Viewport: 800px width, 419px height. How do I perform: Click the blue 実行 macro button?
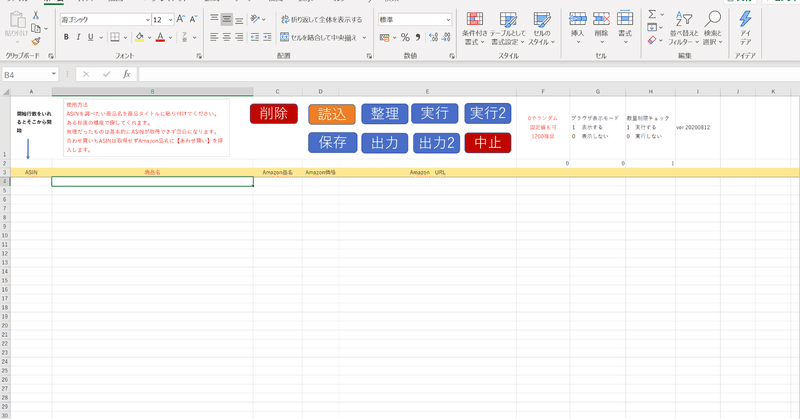coord(435,113)
